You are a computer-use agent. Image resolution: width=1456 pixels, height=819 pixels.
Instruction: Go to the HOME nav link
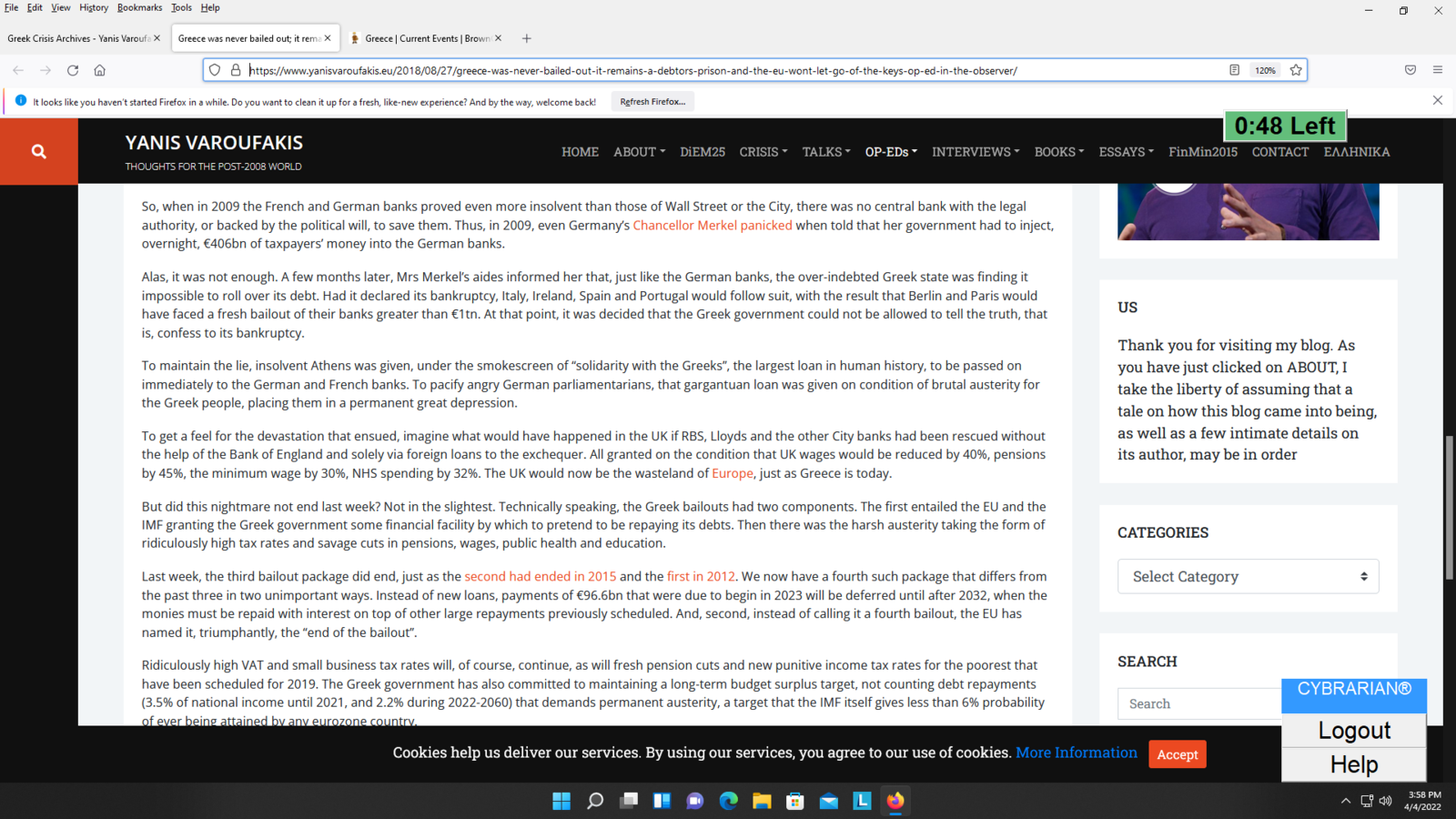pos(580,152)
